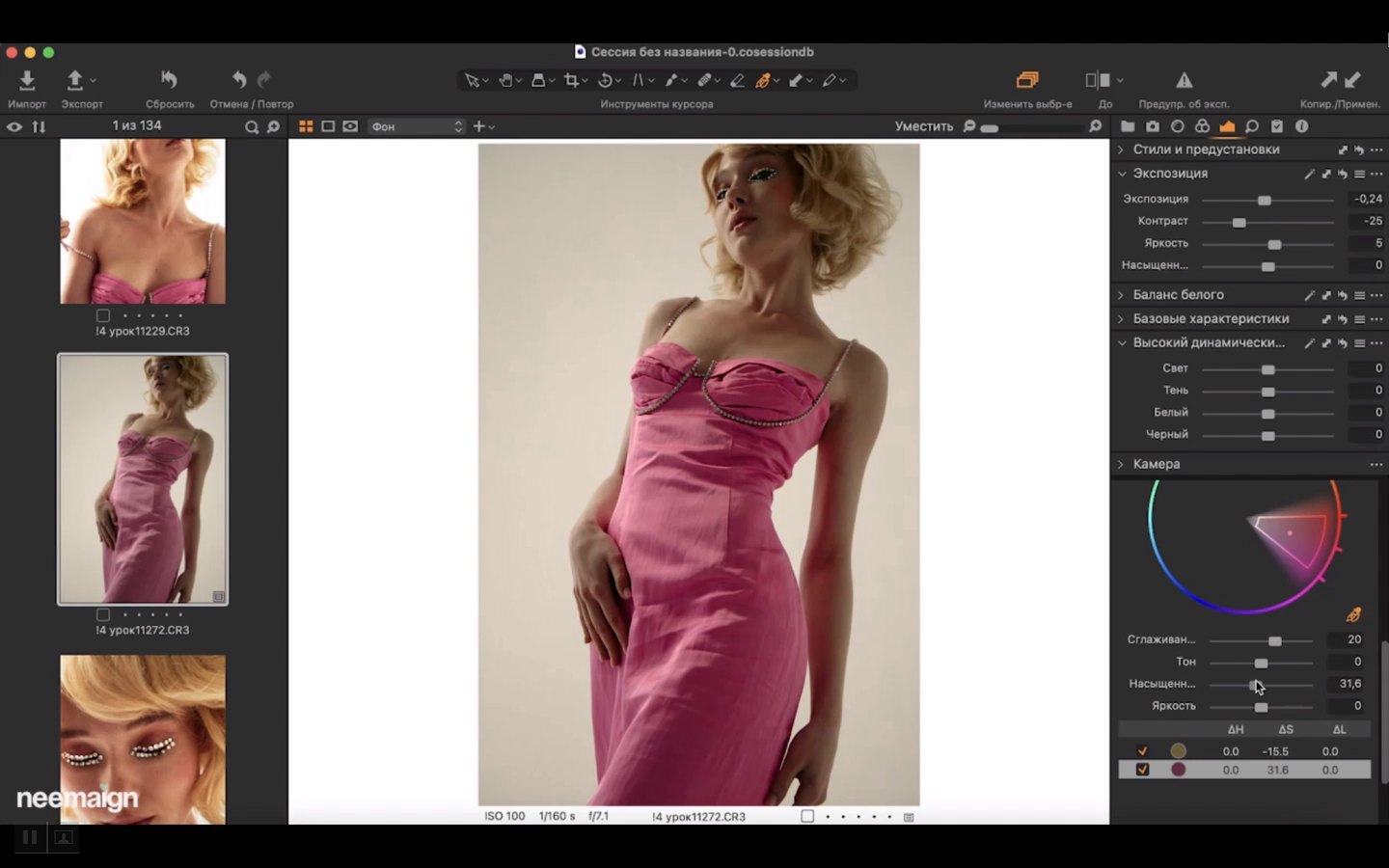Pick a color with the orange eyedropper
Screen dimensions: 1389x868
click(1353, 614)
